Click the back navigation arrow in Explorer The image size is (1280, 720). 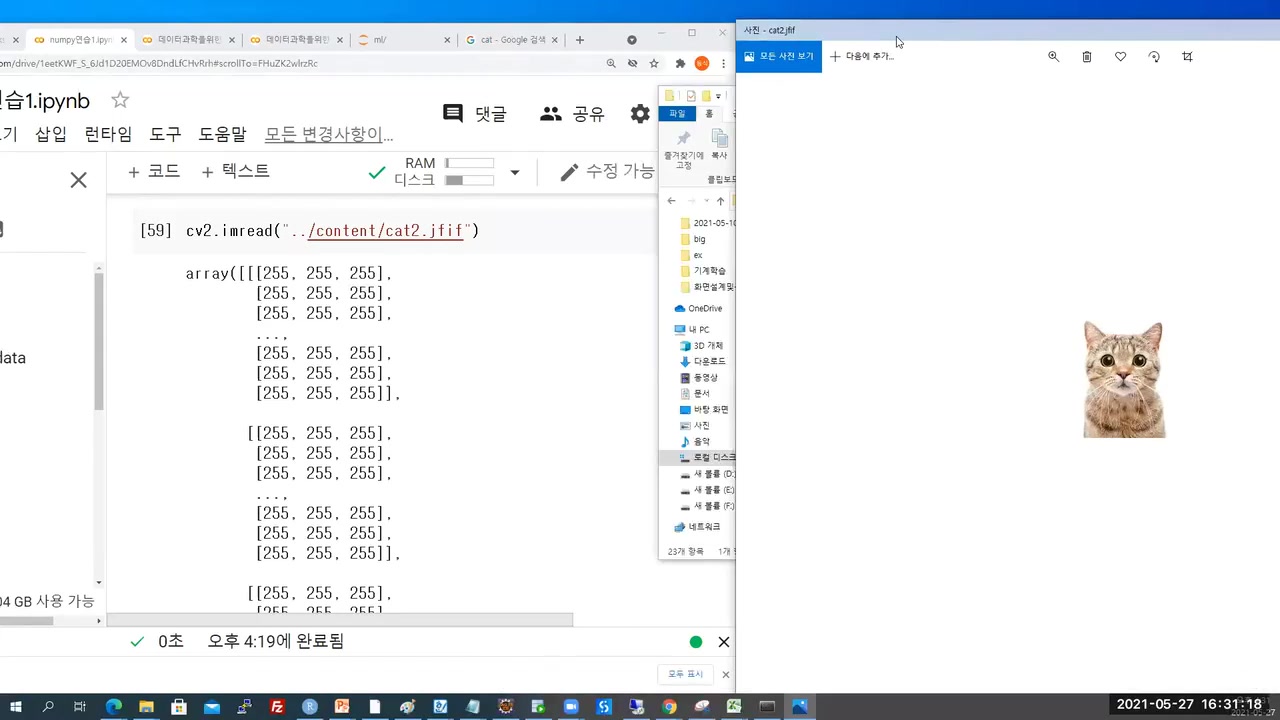[x=671, y=201]
